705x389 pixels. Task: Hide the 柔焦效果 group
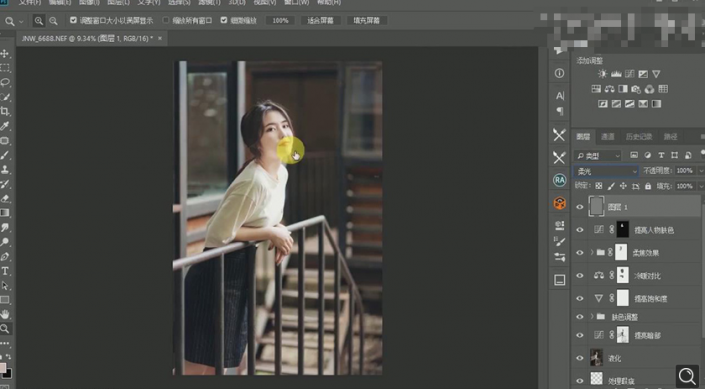580,253
